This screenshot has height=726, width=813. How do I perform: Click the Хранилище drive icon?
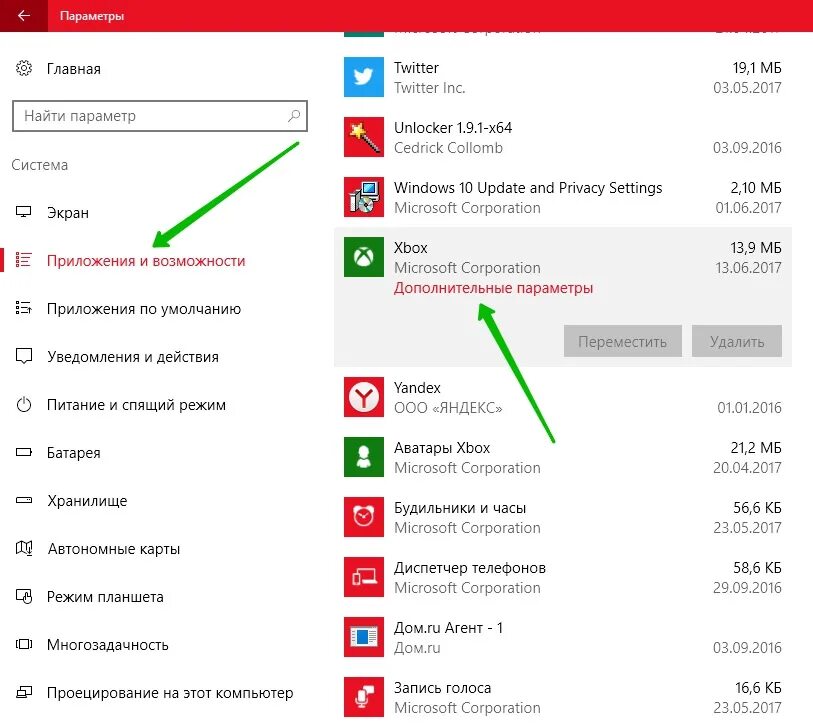click(24, 500)
